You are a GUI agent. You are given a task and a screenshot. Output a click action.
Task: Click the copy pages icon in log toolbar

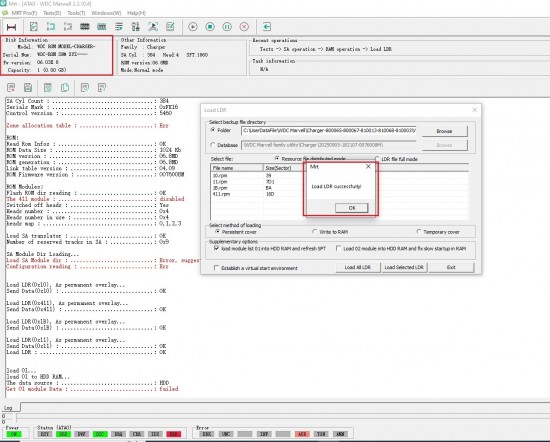pos(65,87)
